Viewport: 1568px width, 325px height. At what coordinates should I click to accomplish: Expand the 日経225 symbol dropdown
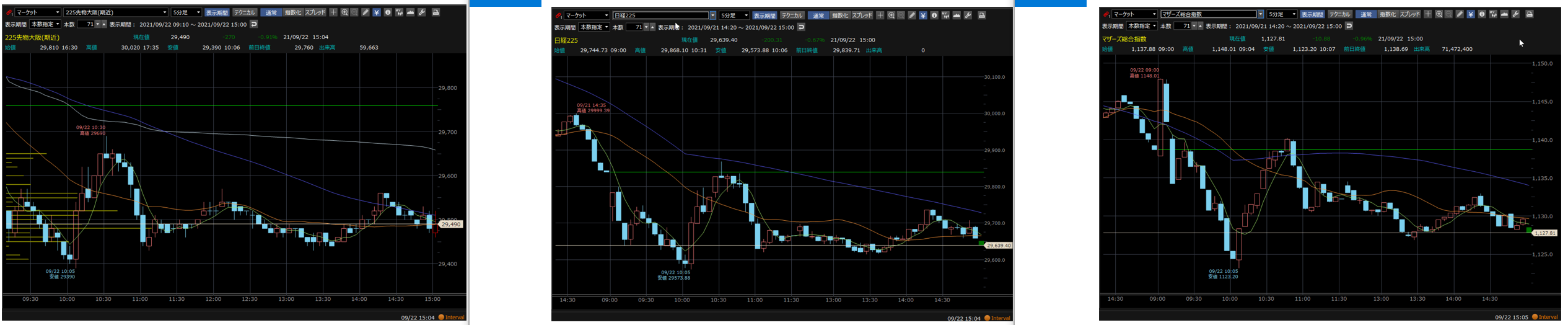click(712, 16)
